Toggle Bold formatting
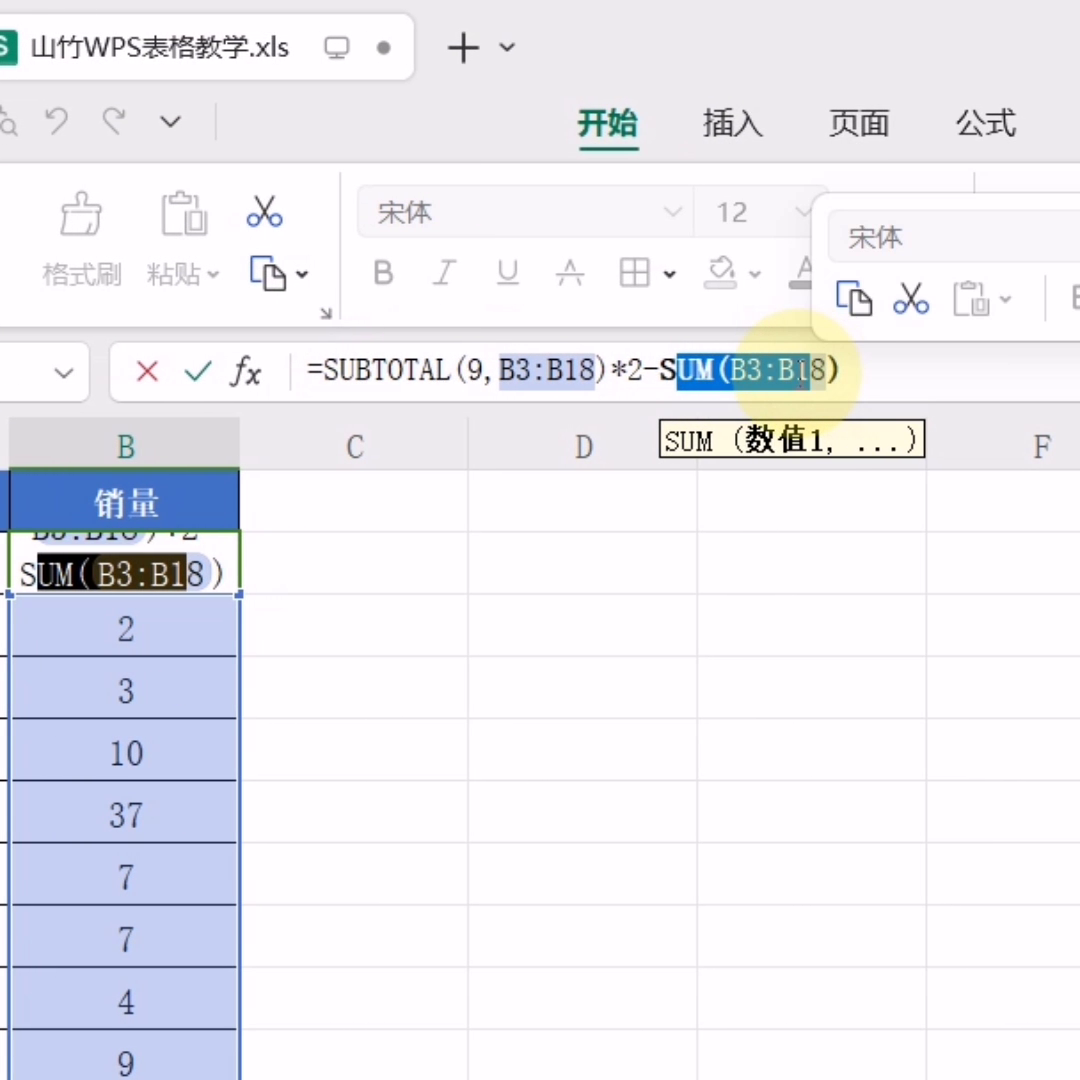The width and height of the screenshot is (1080, 1080). click(383, 273)
